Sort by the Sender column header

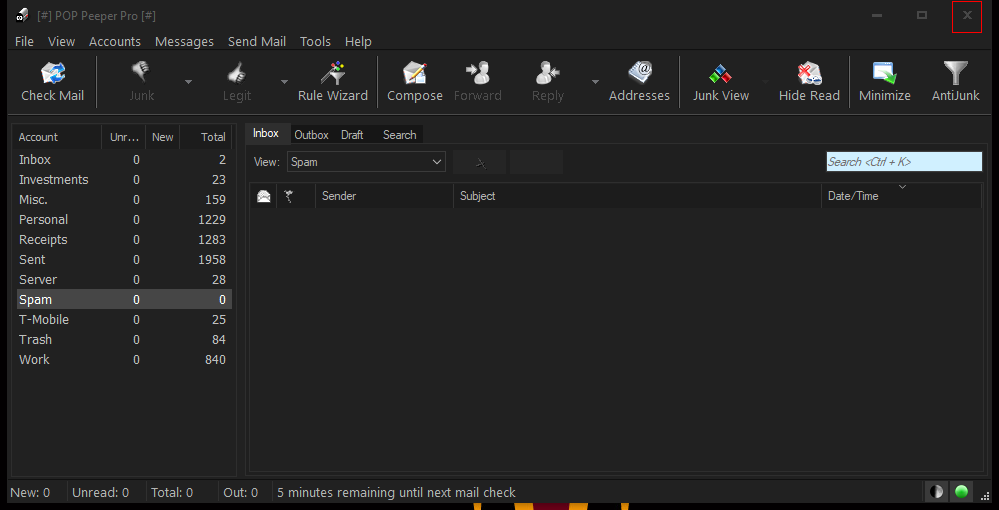(x=384, y=196)
